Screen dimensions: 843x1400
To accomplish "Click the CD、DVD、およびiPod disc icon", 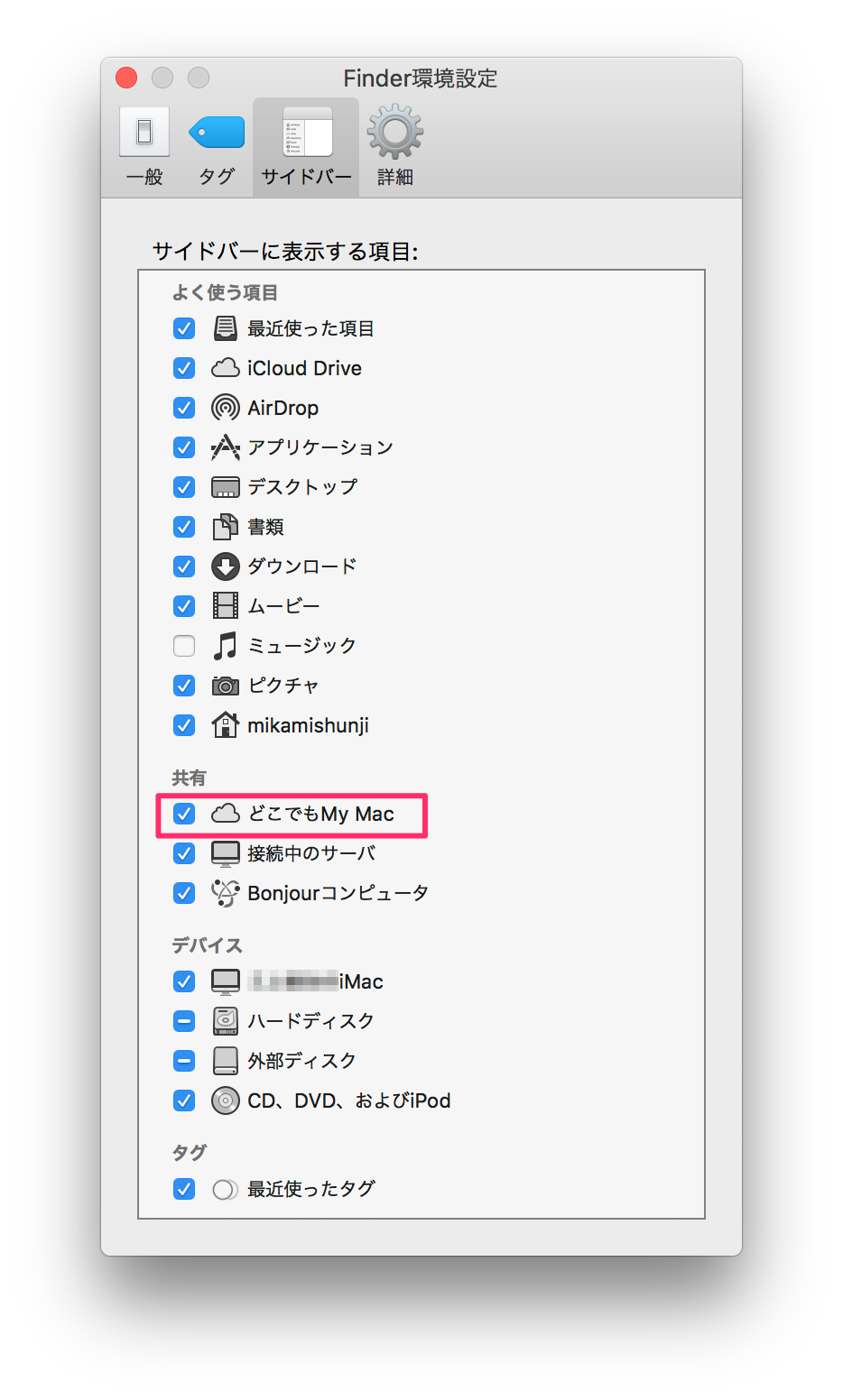I will [225, 1101].
